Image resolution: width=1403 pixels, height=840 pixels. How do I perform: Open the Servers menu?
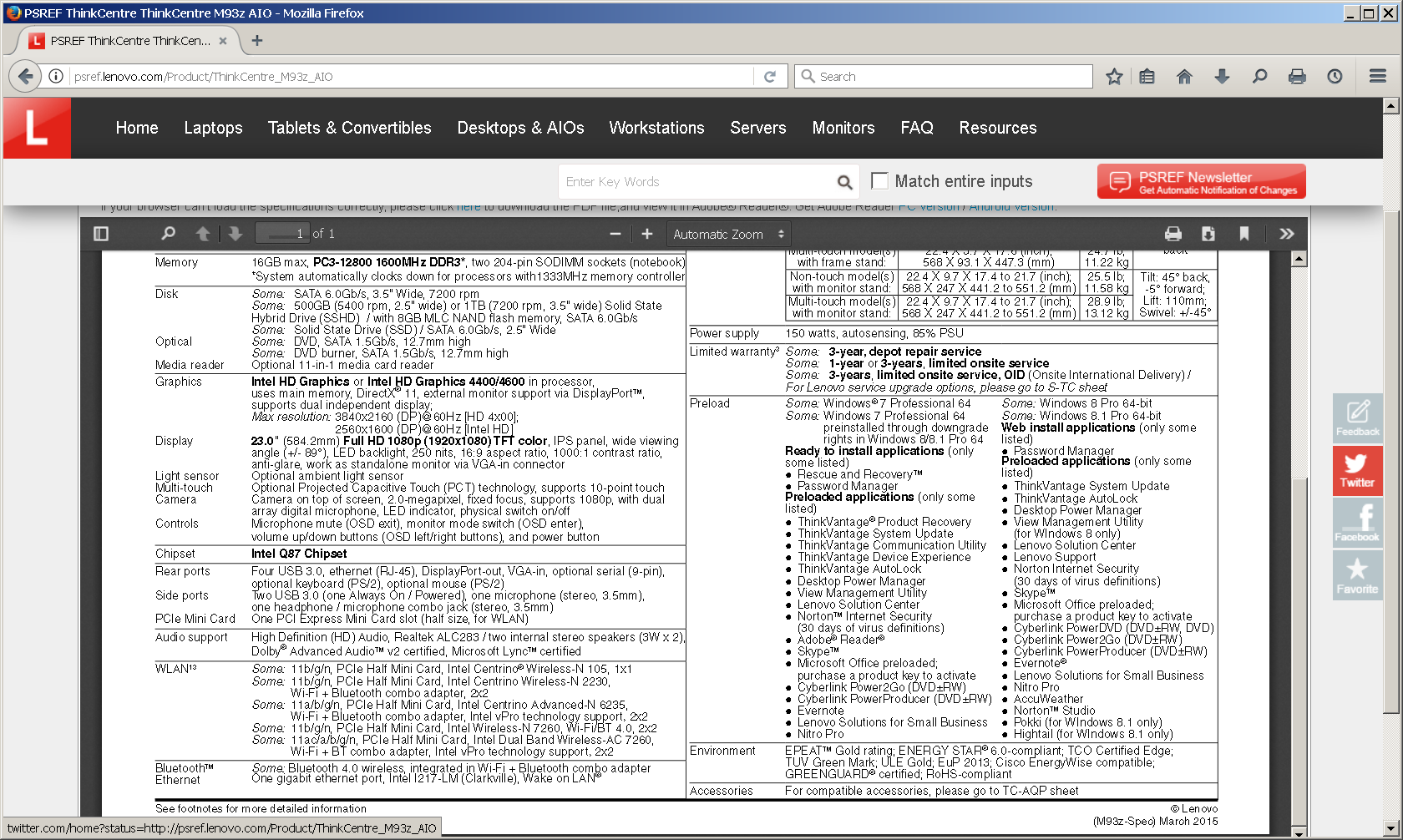coord(758,128)
